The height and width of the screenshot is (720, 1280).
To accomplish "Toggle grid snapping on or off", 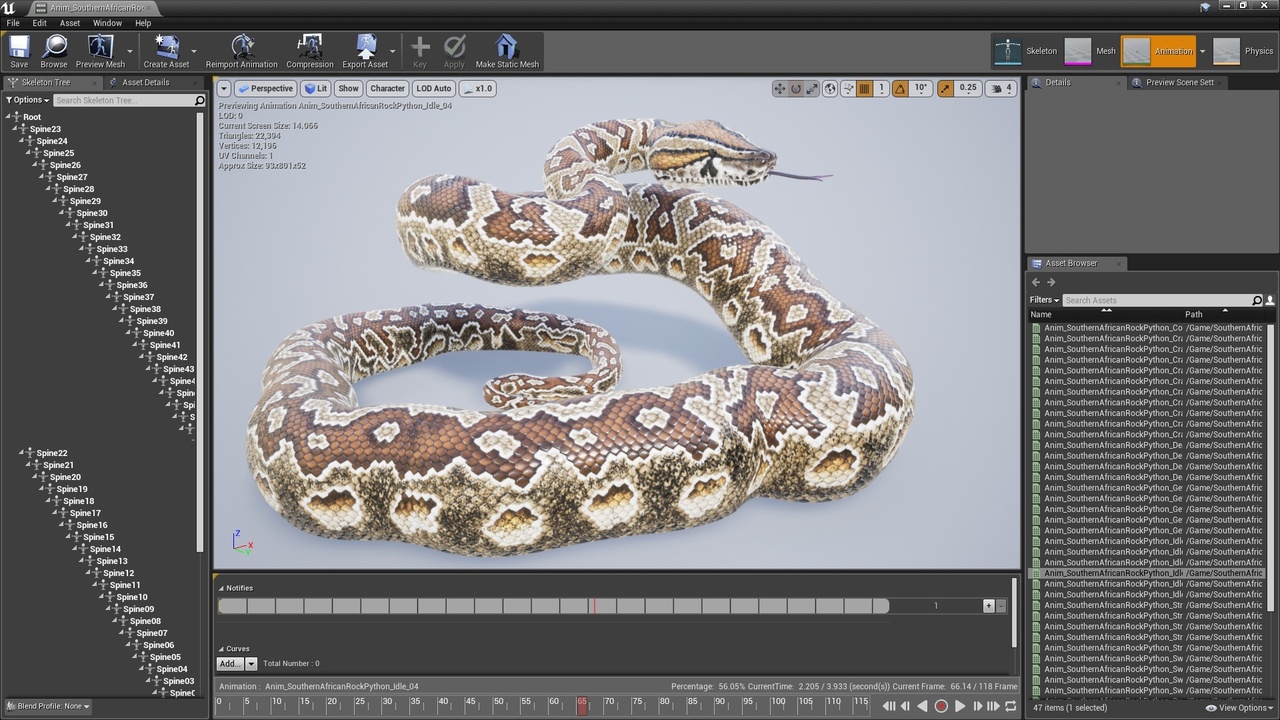I will [866, 88].
